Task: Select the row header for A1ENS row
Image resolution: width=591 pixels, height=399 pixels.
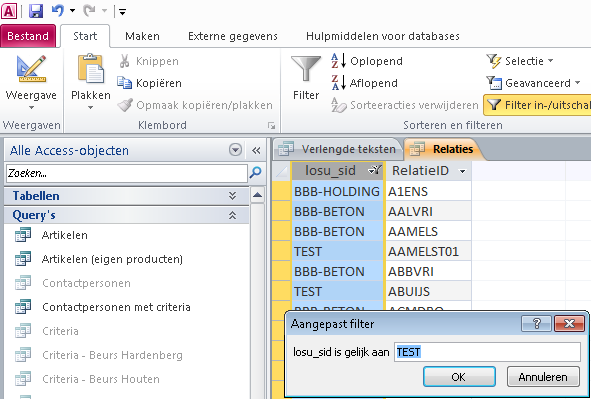Action: click(x=281, y=191)
